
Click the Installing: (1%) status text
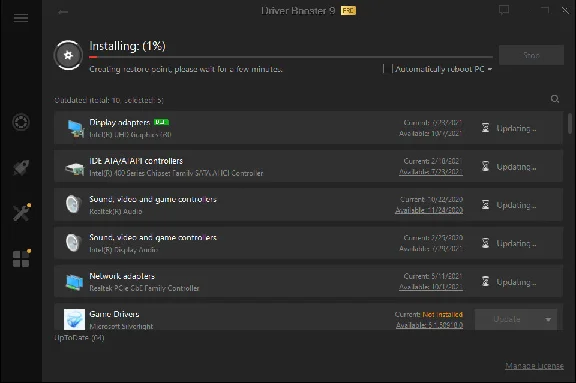pos(127,46)
